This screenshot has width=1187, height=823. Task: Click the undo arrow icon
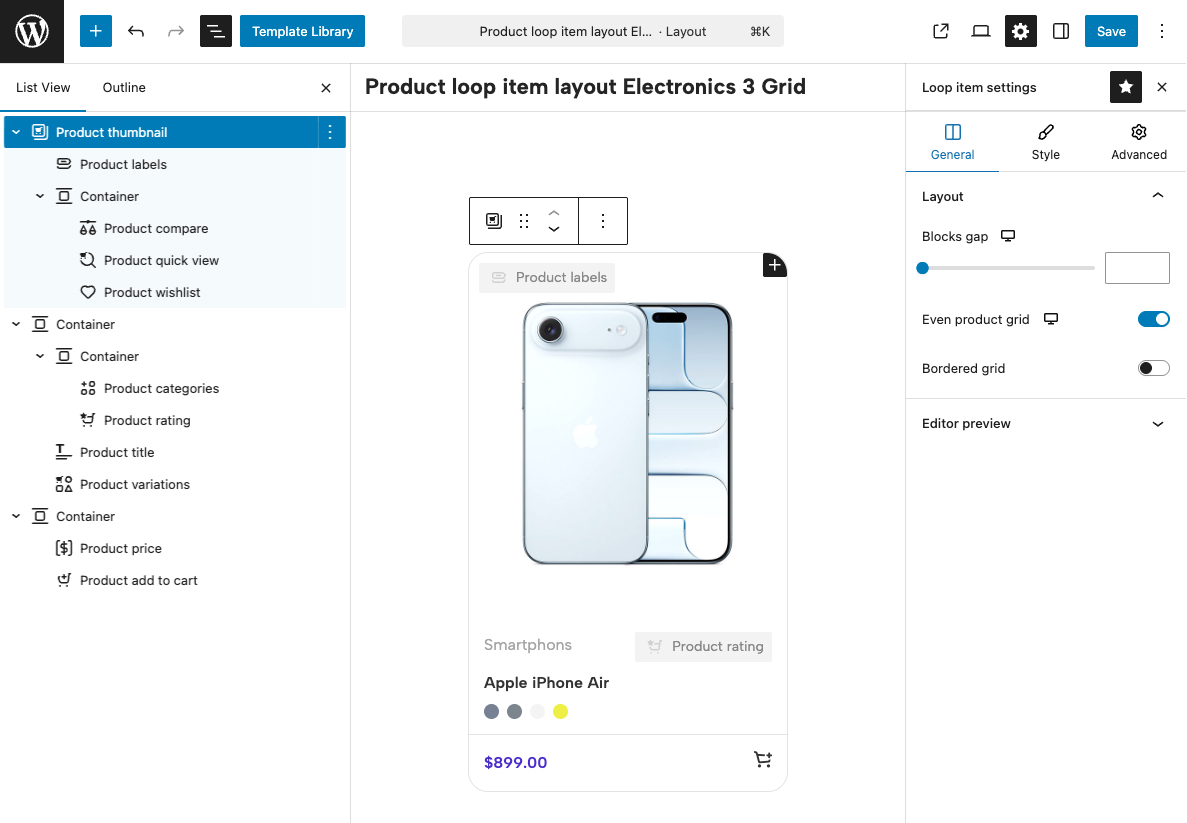click(x=136, y=31)
